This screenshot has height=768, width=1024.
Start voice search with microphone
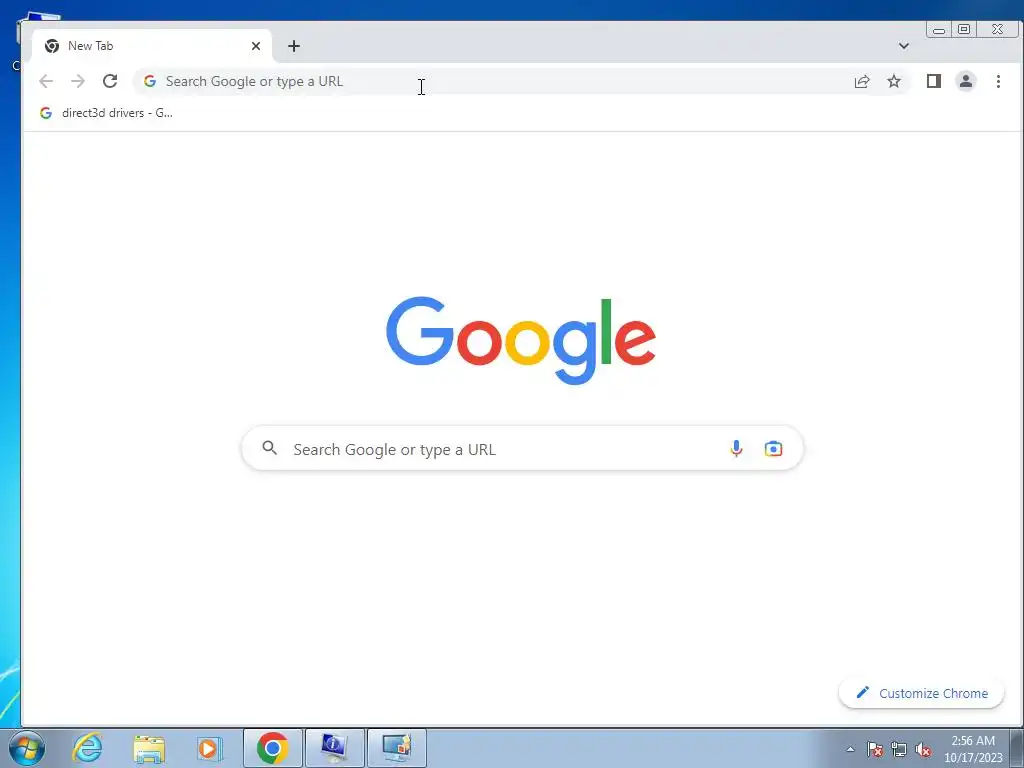(736, 449)
